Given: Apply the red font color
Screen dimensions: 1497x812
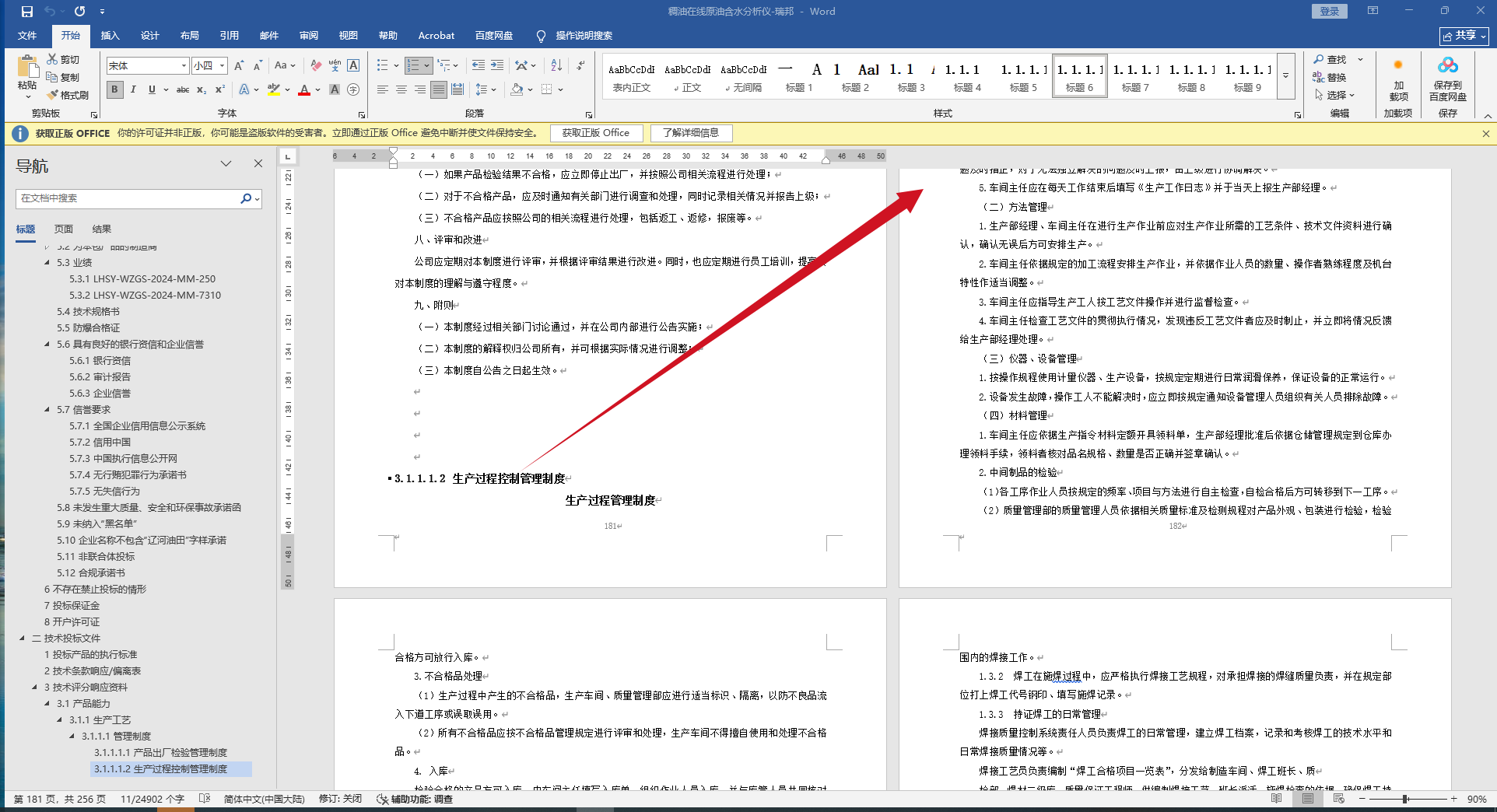Looking at the screenshot, I should 304,89.
